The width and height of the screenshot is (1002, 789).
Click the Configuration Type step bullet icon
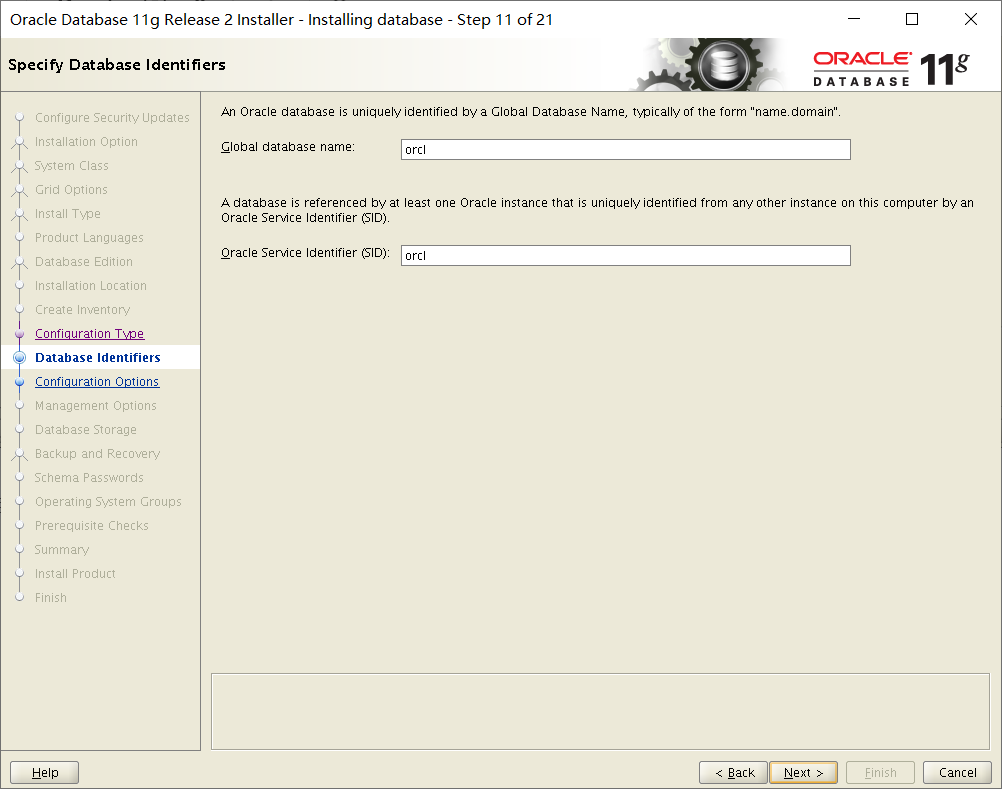tap(20, 333)
